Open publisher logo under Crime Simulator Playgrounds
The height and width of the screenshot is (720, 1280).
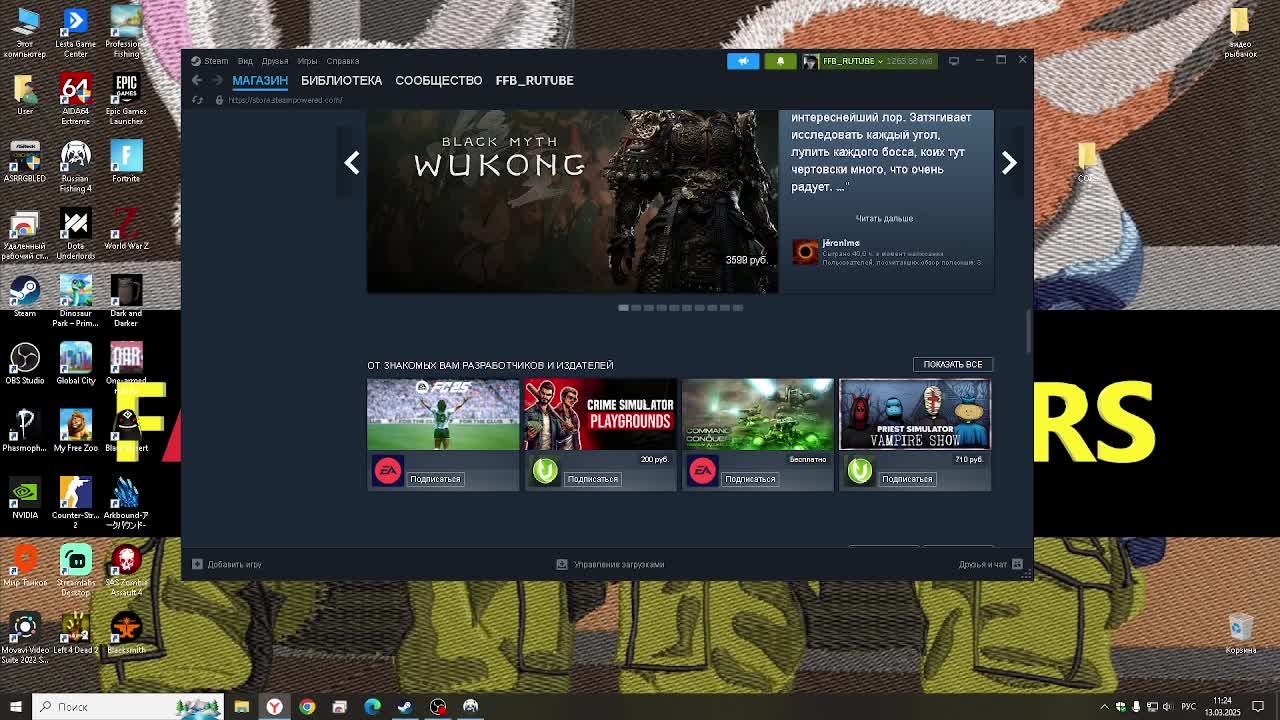click(x=545, y=470)
